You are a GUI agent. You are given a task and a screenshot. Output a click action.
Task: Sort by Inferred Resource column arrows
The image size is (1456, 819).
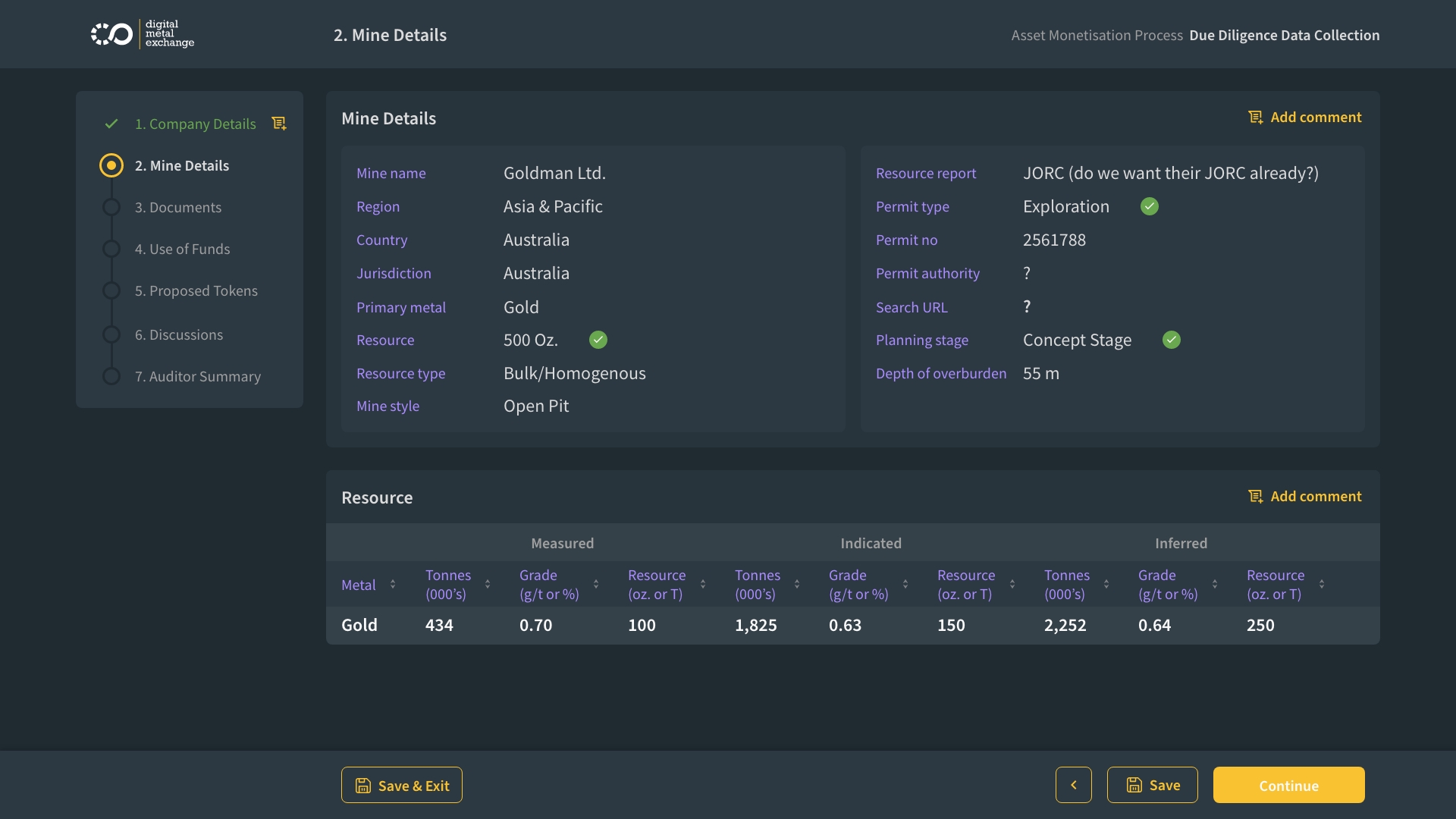1322,584
